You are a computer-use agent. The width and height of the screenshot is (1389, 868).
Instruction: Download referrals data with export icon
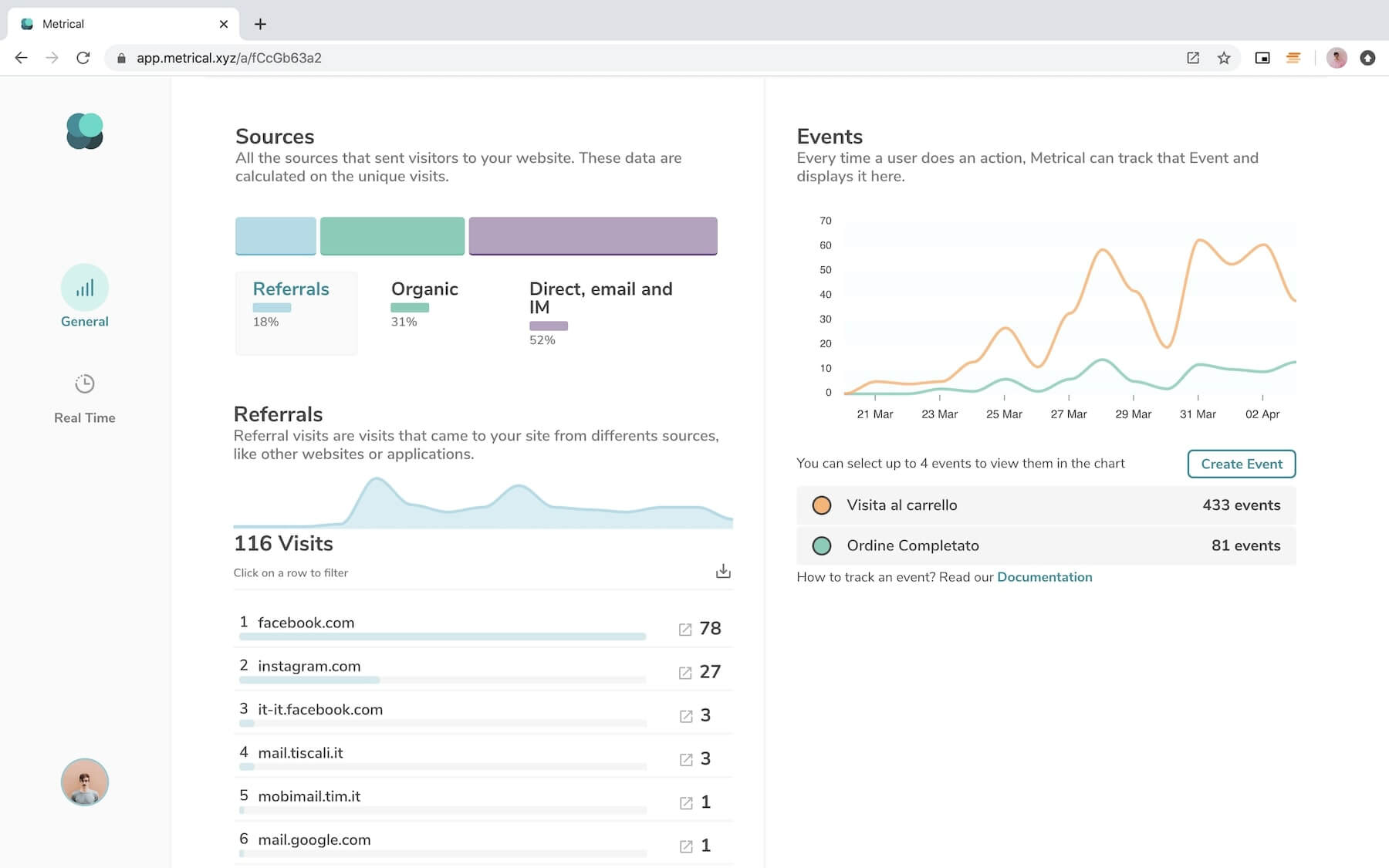pyautogui.click(x=723, y=571)
